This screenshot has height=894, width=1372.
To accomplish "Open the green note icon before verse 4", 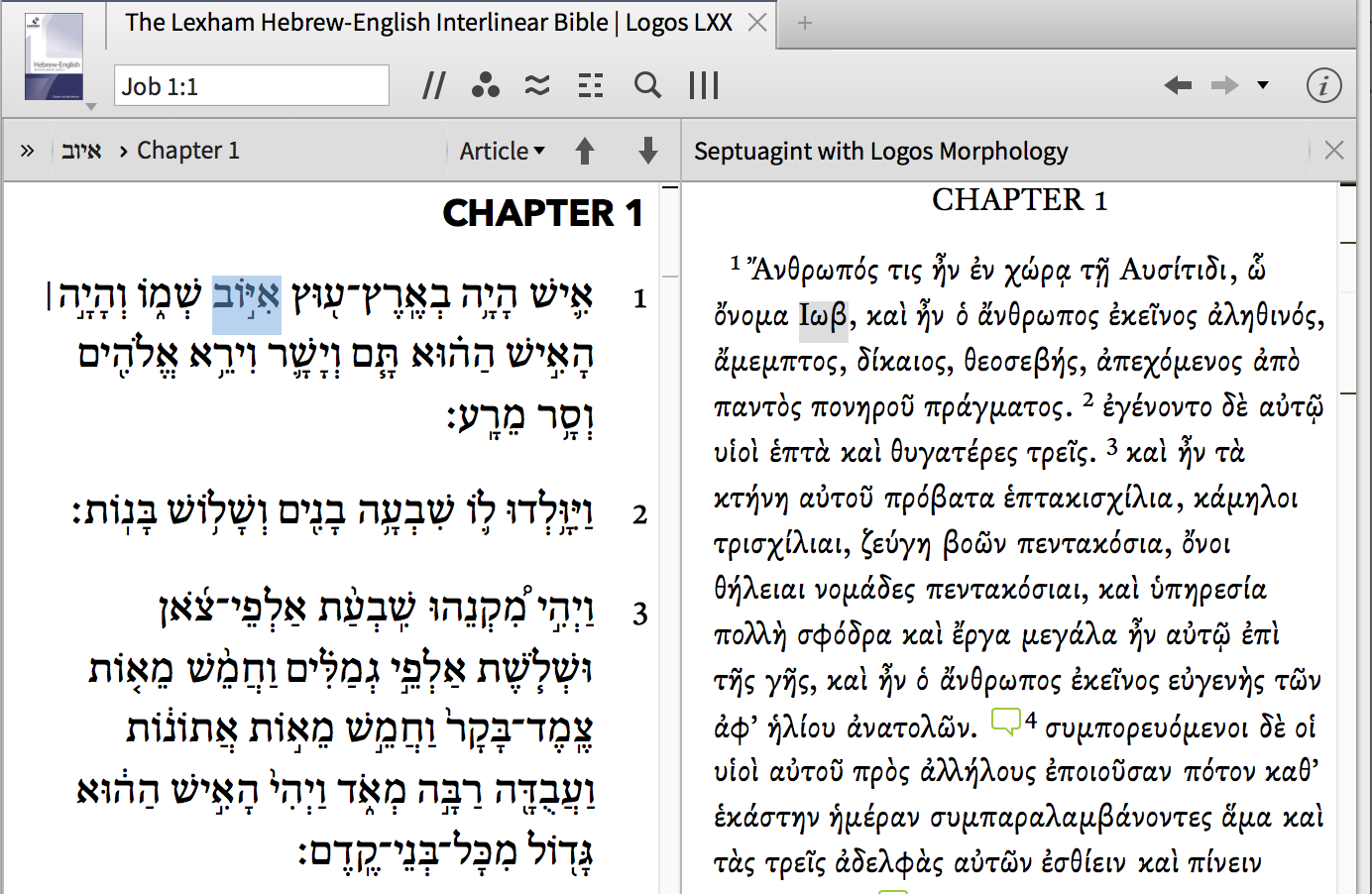I will (x=1005, y=722).
